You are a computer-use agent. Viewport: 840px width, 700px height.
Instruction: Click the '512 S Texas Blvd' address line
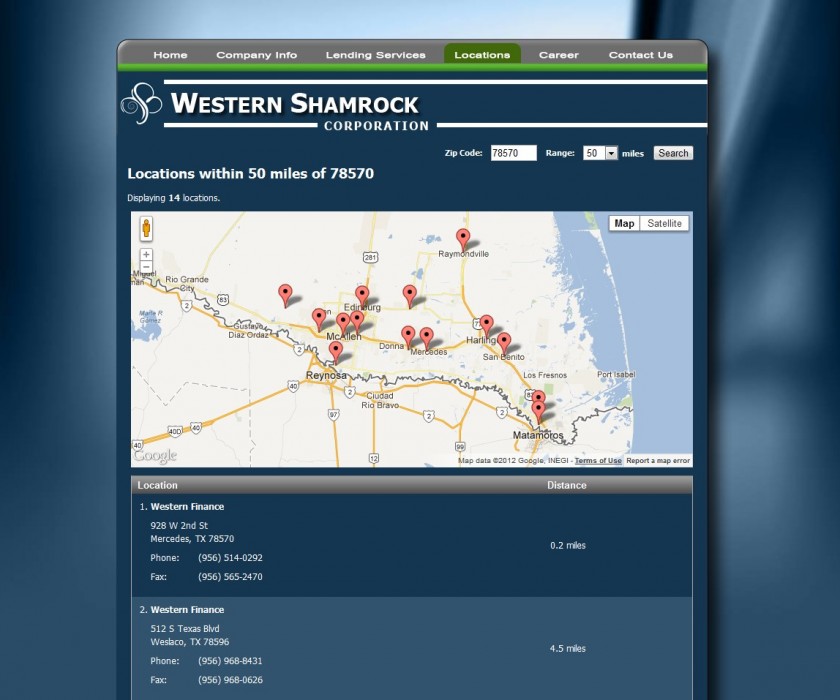(185, 629)
